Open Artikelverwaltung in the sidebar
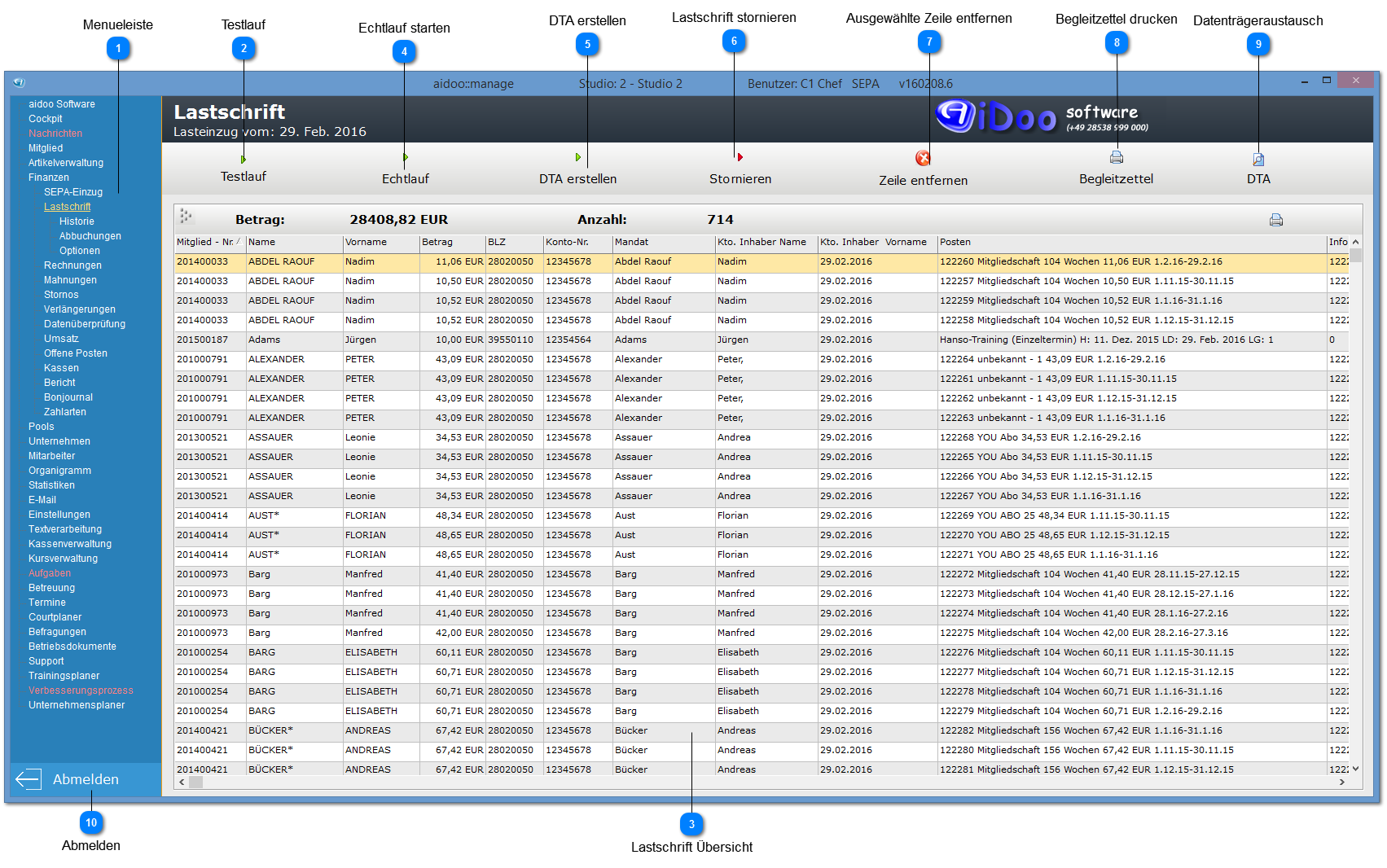The width and height of the screenshot is (1387, 868). click(66, 163)
